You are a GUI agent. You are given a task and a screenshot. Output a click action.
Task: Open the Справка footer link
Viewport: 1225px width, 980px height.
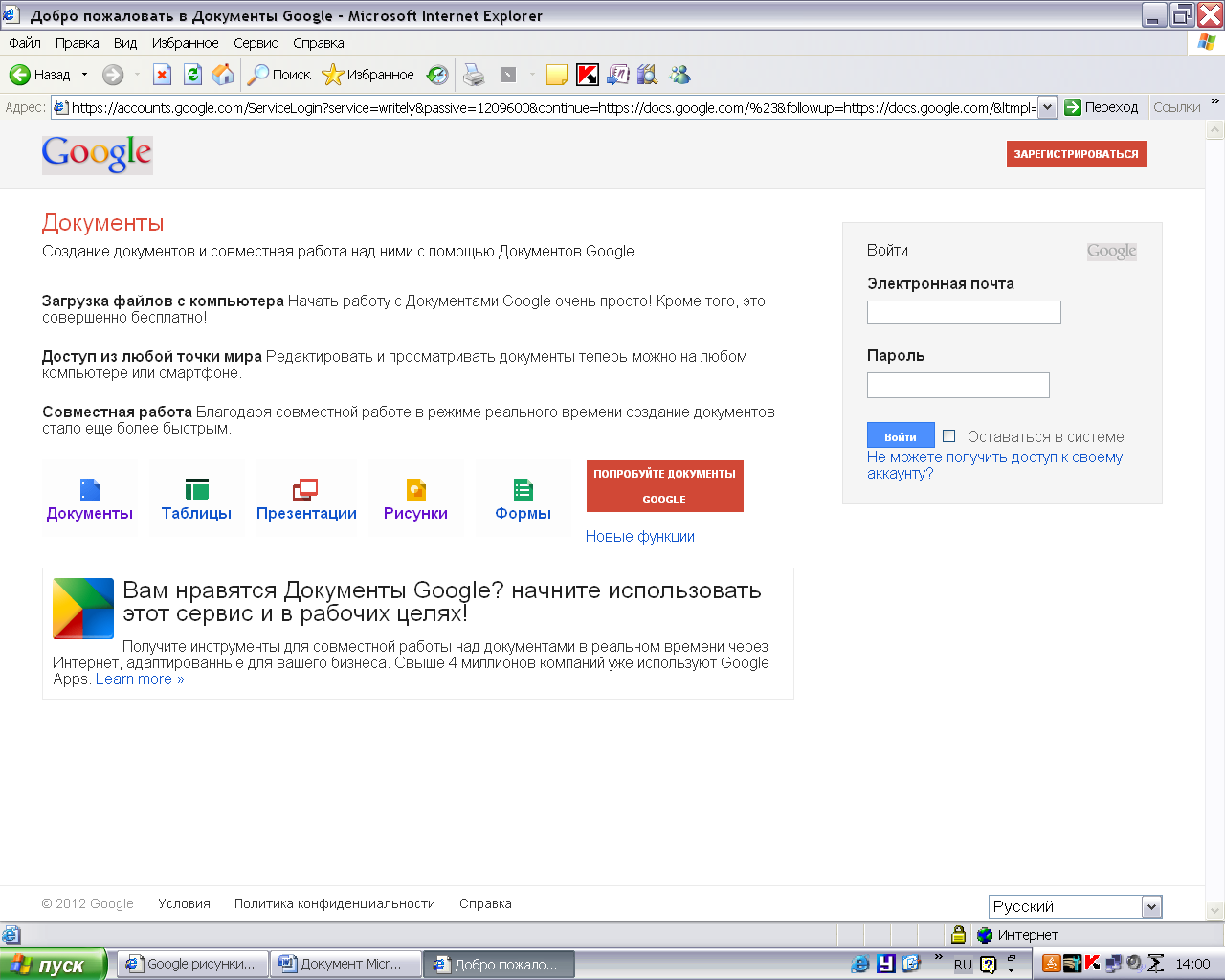click(485, 903)
